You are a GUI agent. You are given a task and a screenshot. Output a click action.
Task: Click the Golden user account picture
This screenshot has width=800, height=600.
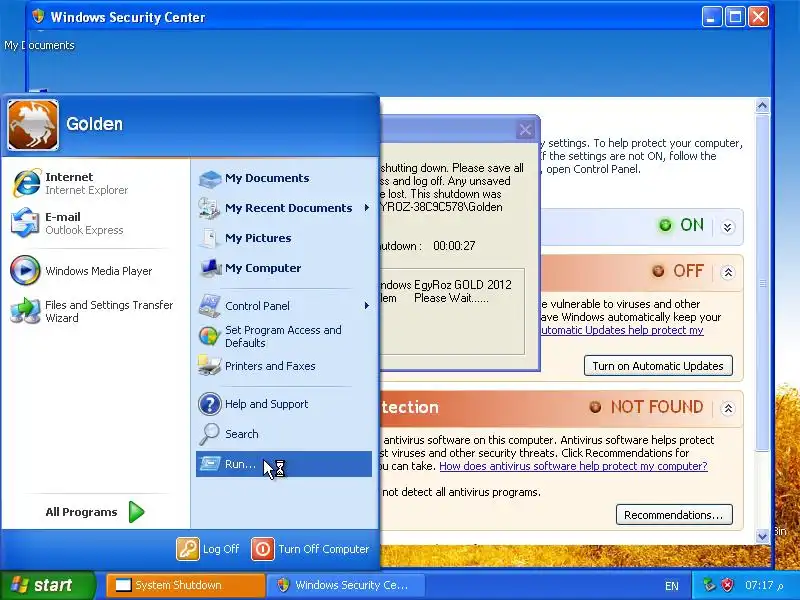click(33, 125)
